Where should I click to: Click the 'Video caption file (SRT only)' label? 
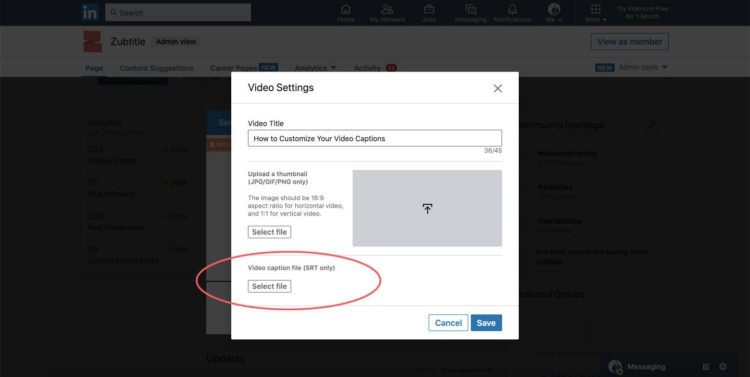(291, 268)
